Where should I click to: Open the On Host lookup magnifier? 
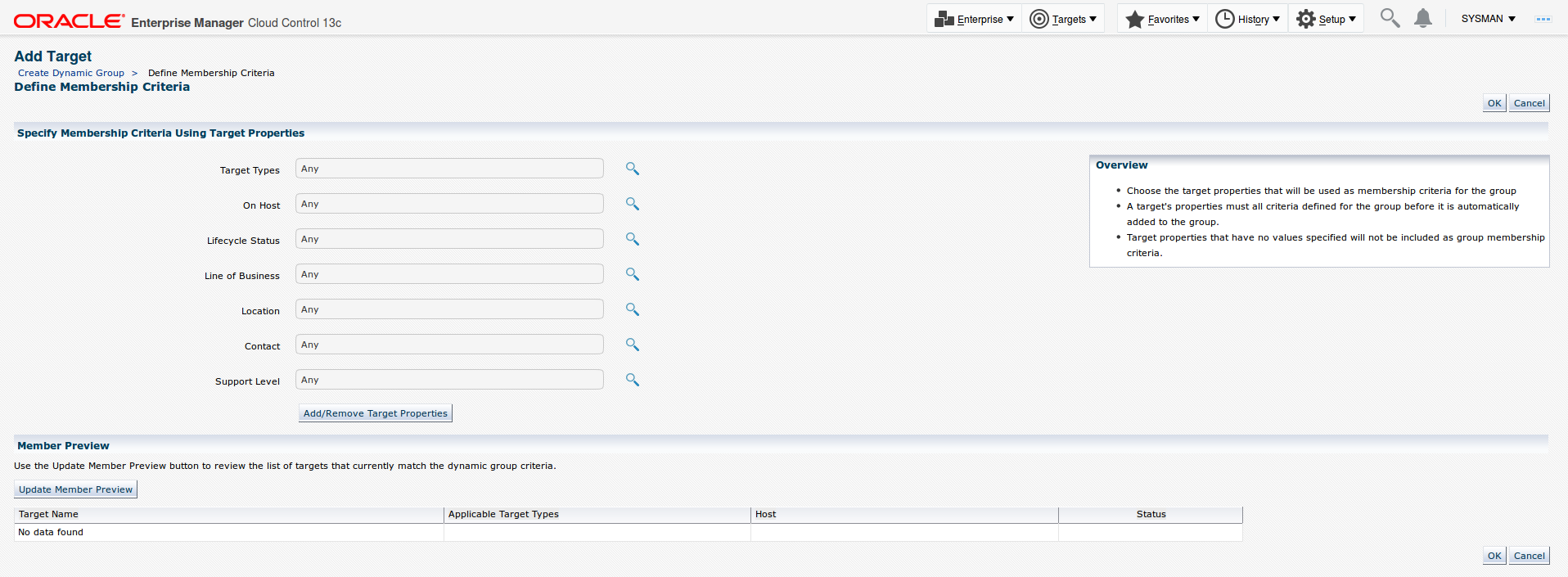click(x=632, y=204)
